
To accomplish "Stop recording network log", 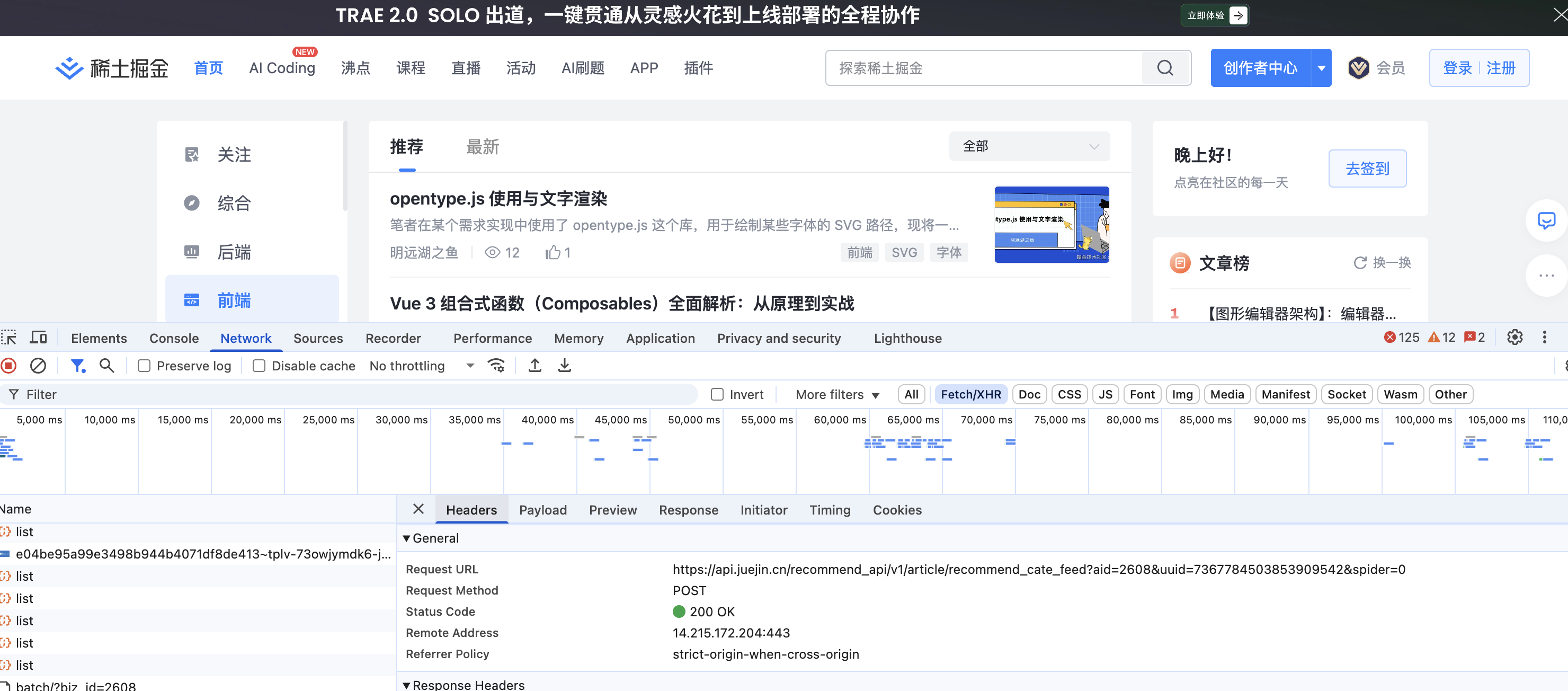I will click(x=8, y=365).
